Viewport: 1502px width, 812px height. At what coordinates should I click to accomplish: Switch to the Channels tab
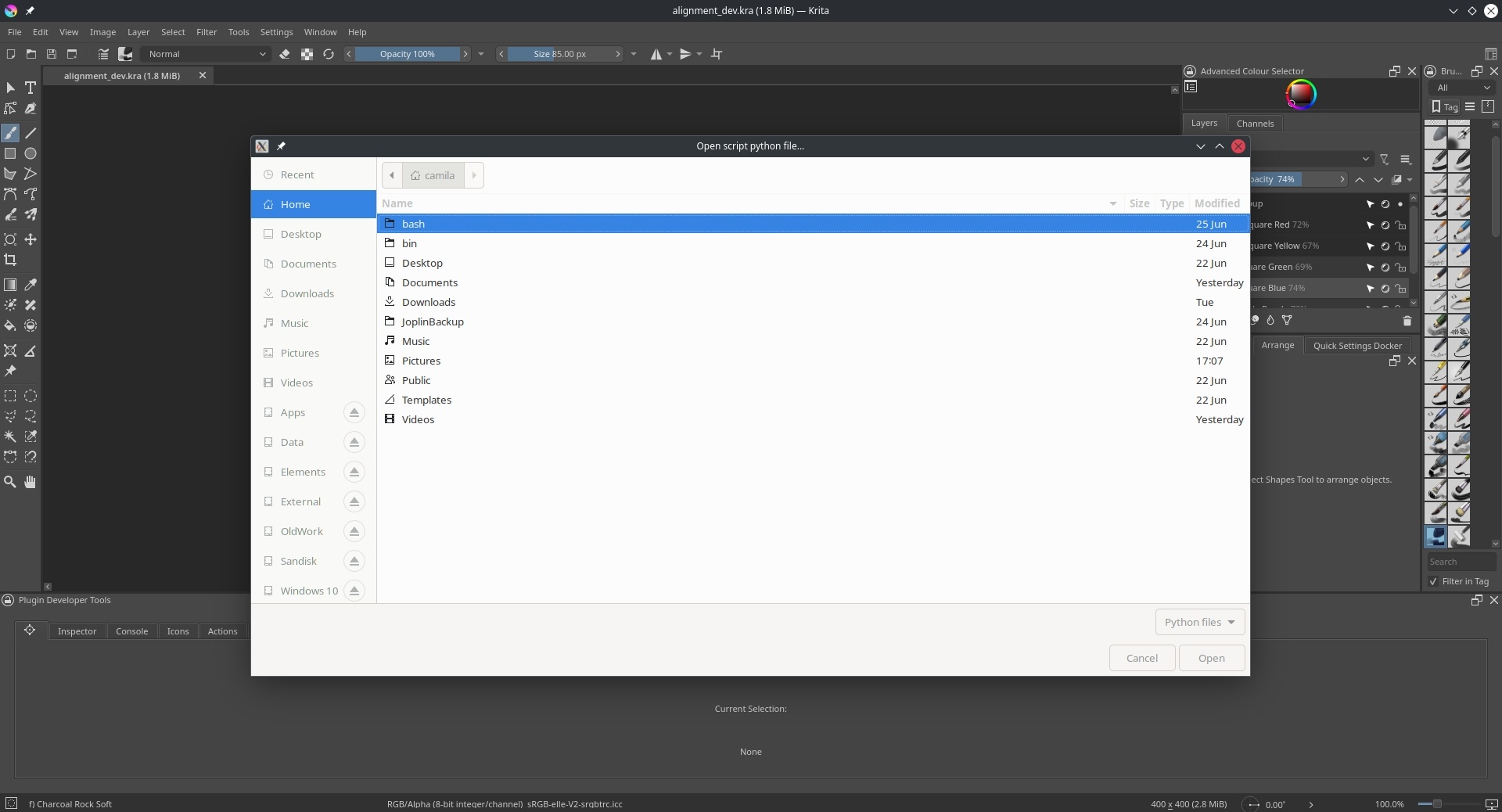pos(1255,124)
